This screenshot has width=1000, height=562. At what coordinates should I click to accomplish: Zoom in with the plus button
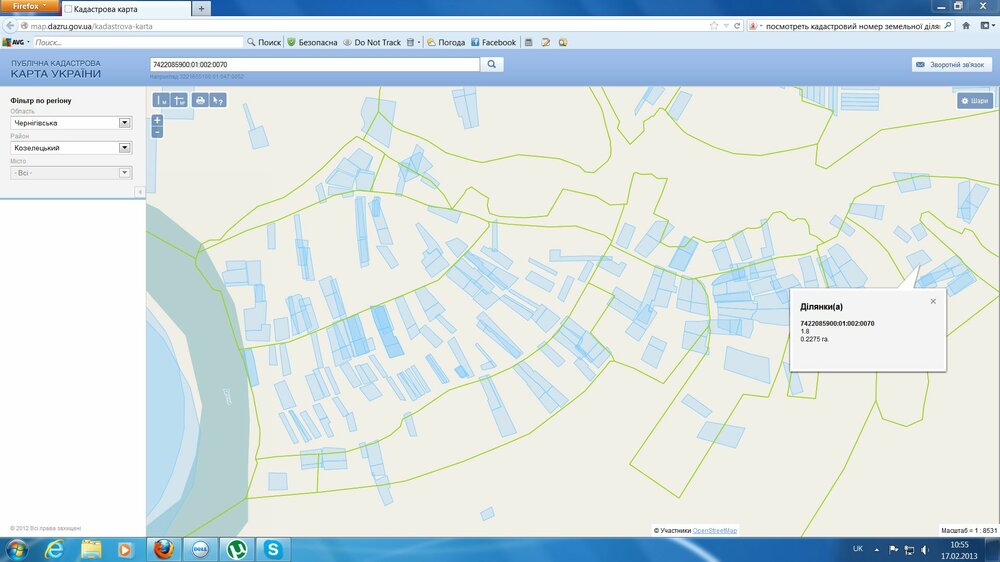pyautogui.click(x=157, y=120)
